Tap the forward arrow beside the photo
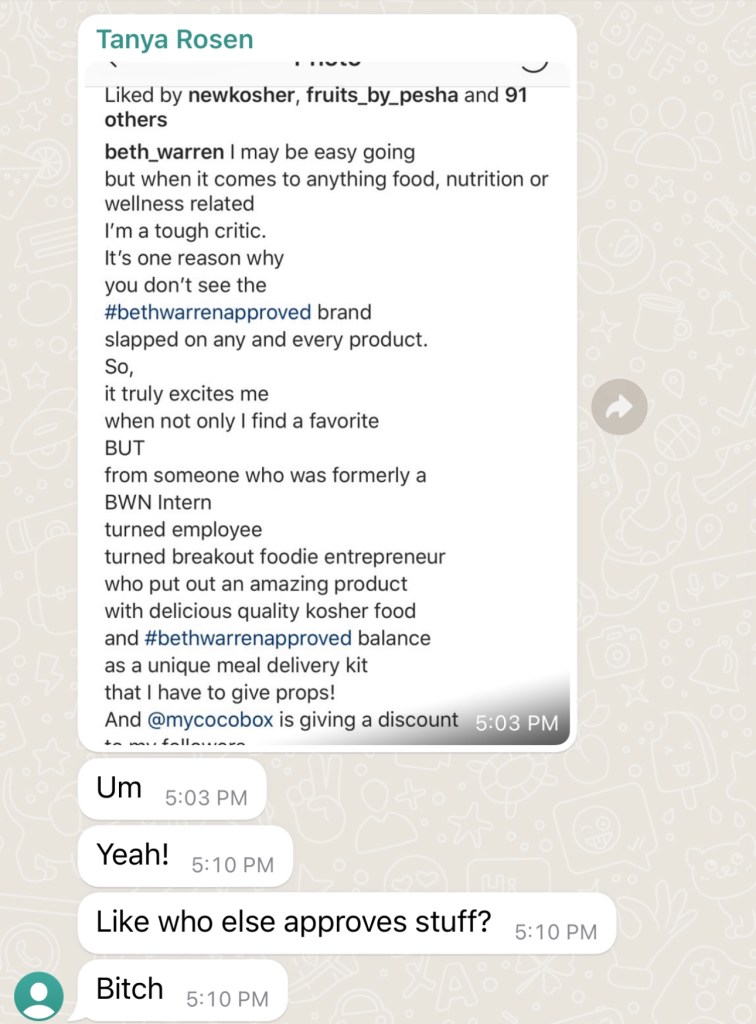This screenshot has height=1024, width=756. pyautogui.click(x=619, y=406)
